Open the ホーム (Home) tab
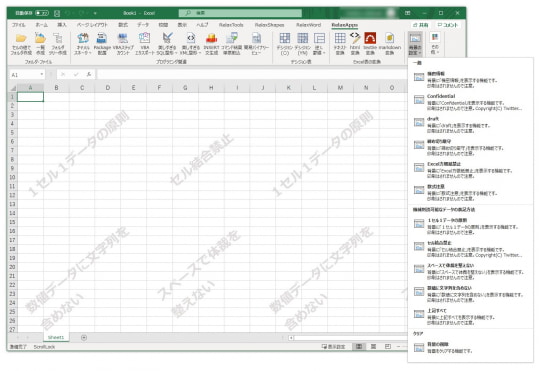This screenshot has height=371, width=540. click(x=42, y=25)
